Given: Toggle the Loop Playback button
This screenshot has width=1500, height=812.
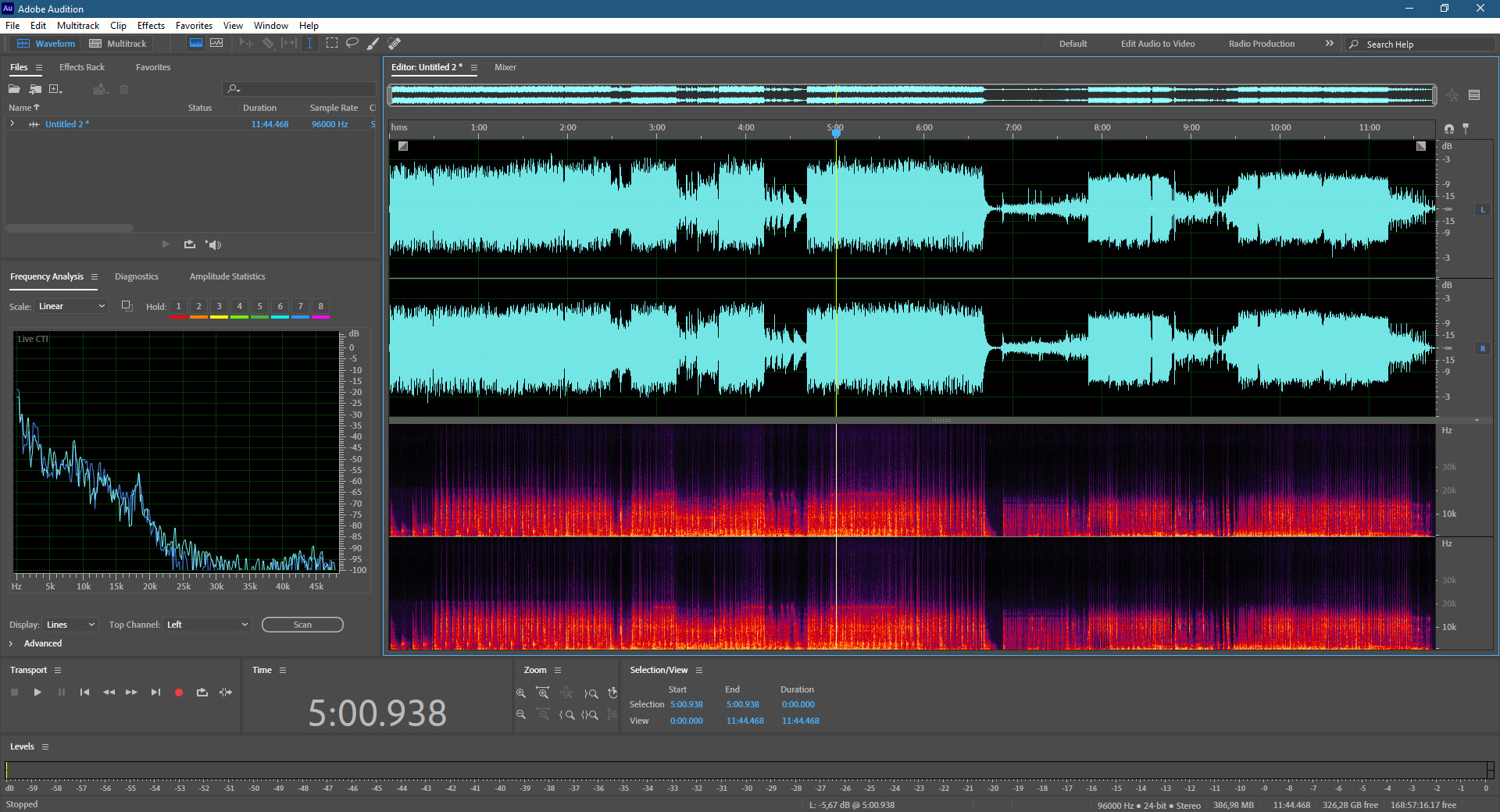Looking at the screenshot, I should pyautogui.click(x=202, y=693).
